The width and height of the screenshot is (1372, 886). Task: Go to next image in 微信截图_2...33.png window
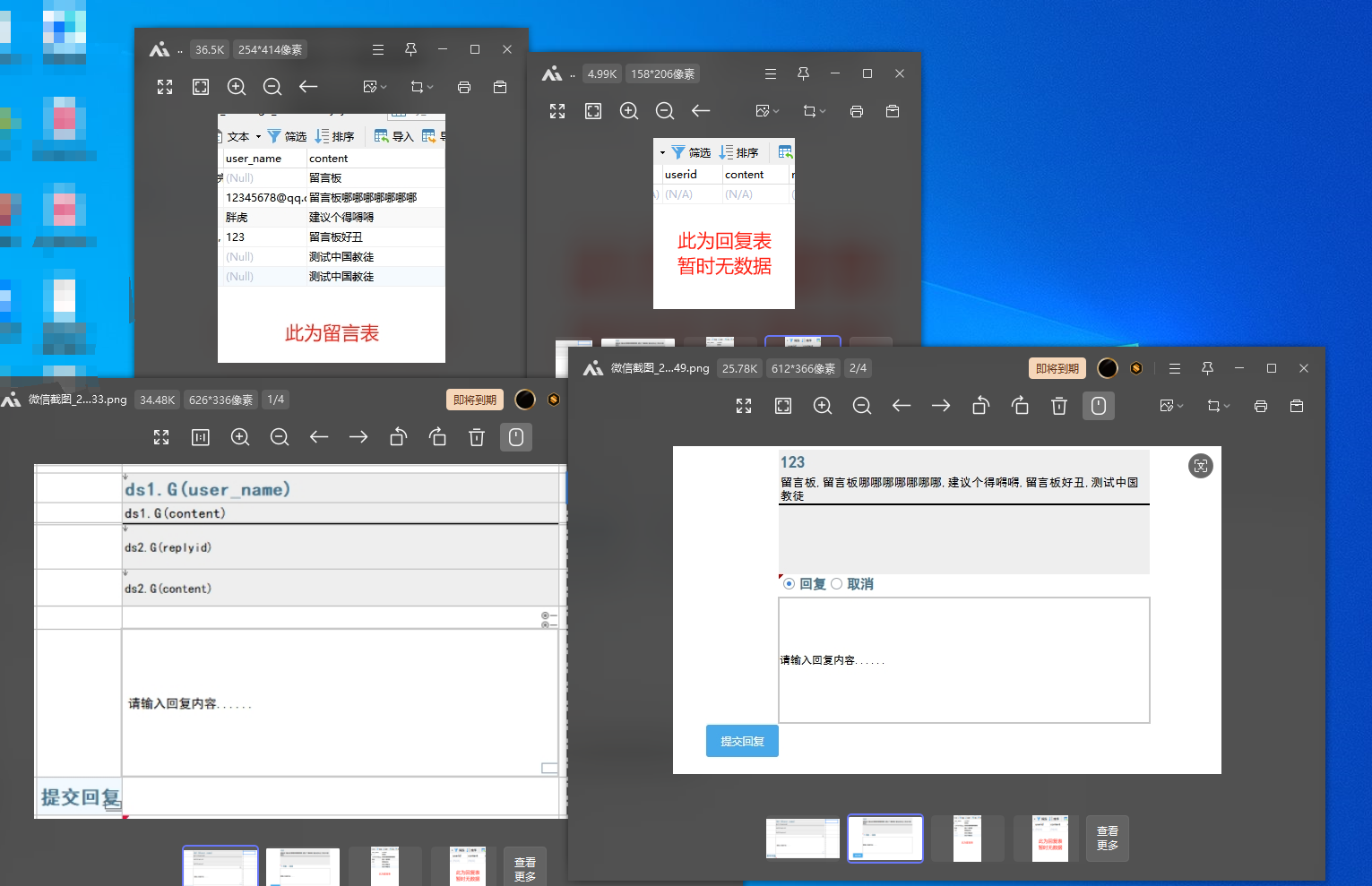pyautogui.click(x=358, y=437)
